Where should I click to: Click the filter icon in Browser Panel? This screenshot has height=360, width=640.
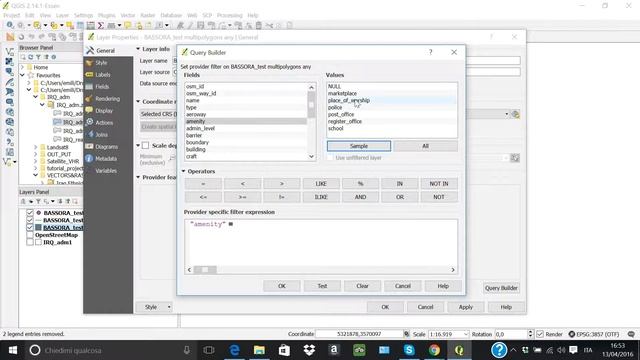pos(38,57)
